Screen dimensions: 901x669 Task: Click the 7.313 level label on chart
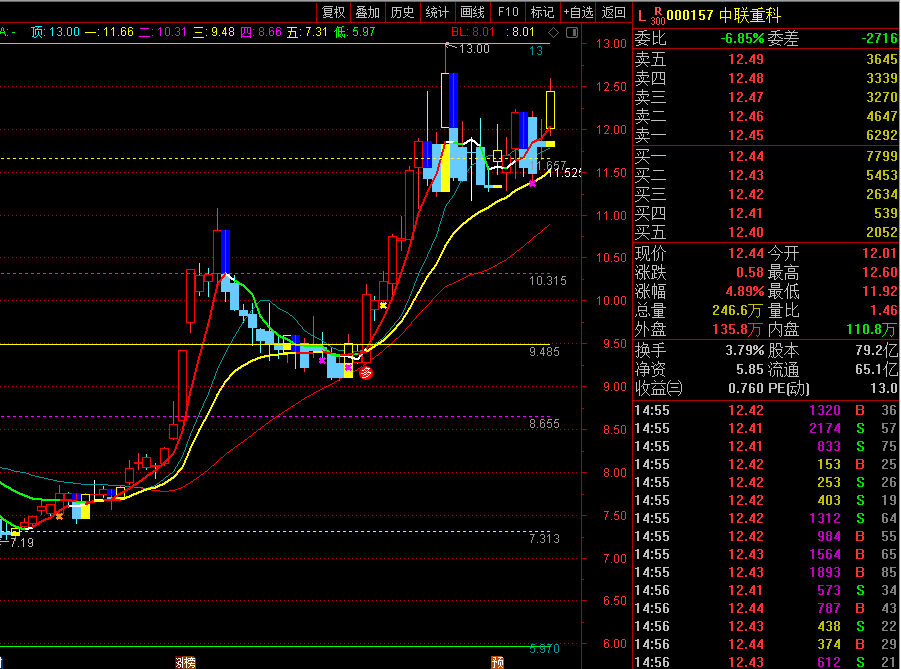pyautogui.click(x=544, y=539)
